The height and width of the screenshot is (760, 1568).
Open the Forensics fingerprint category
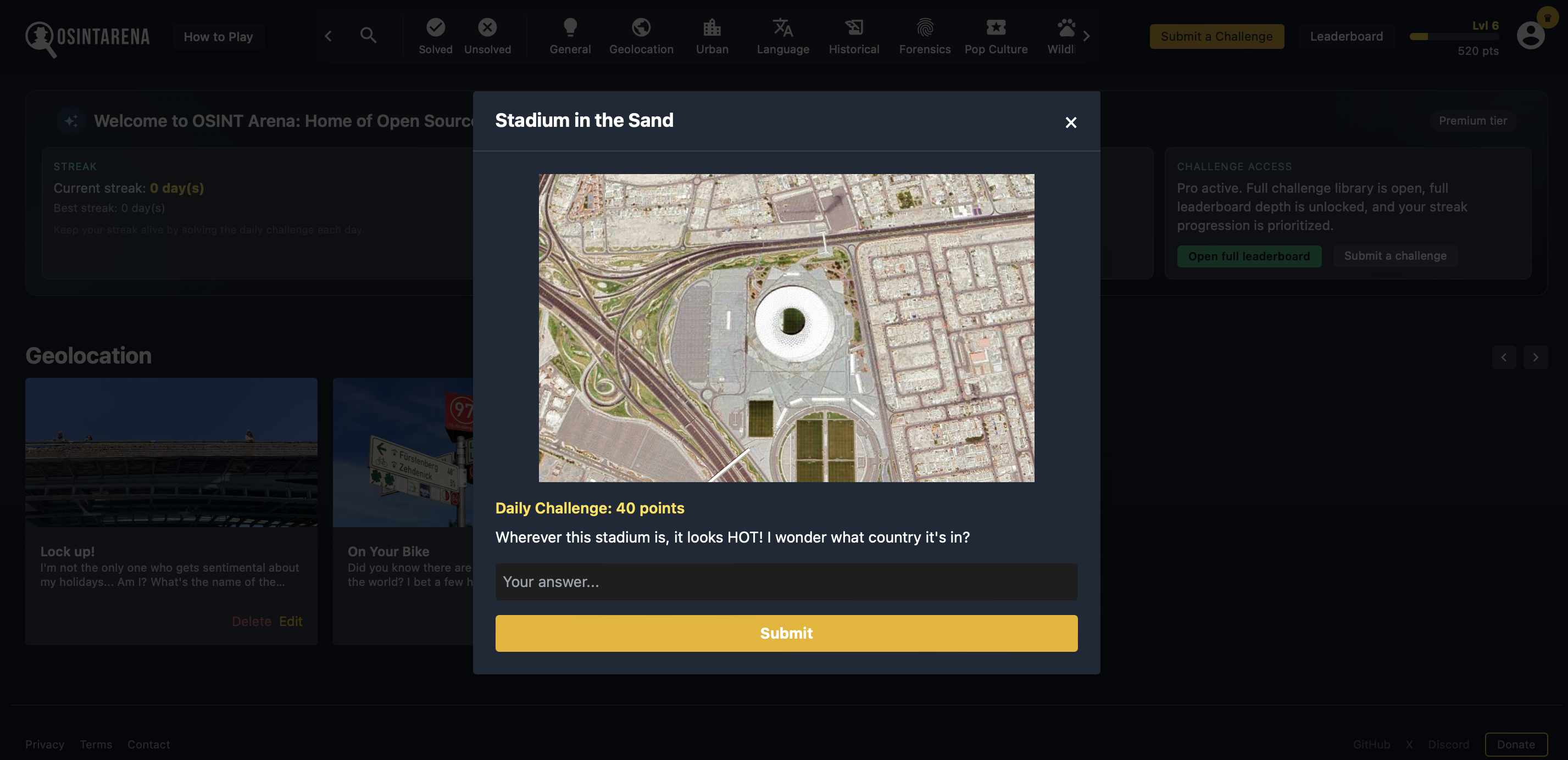click(x=925, y=36)
